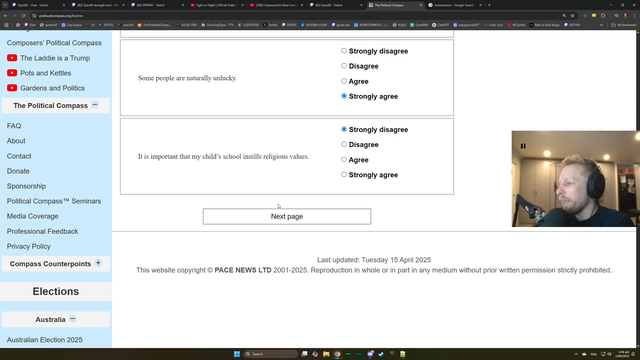The image size is (640, 360).
Task: Open Media Coverage sidebar link
Action: click(x=32, y=216)
